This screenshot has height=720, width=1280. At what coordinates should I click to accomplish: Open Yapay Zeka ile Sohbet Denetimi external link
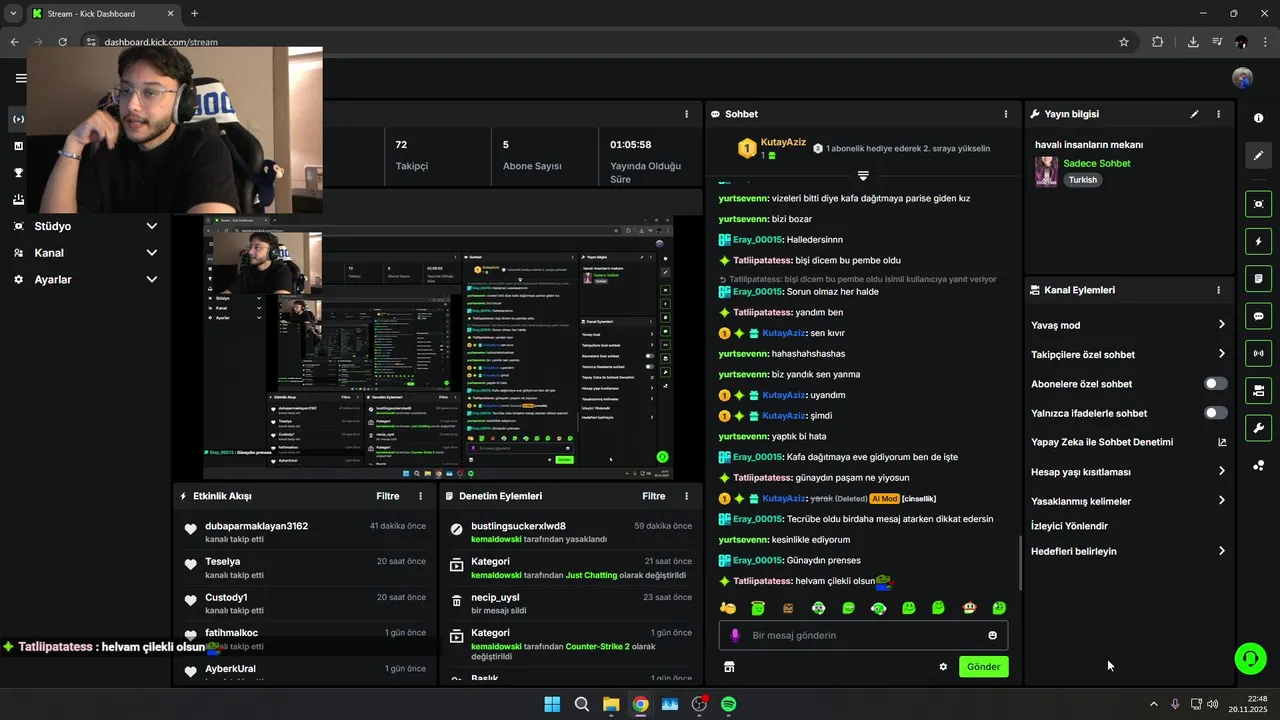pos(1222,442)
